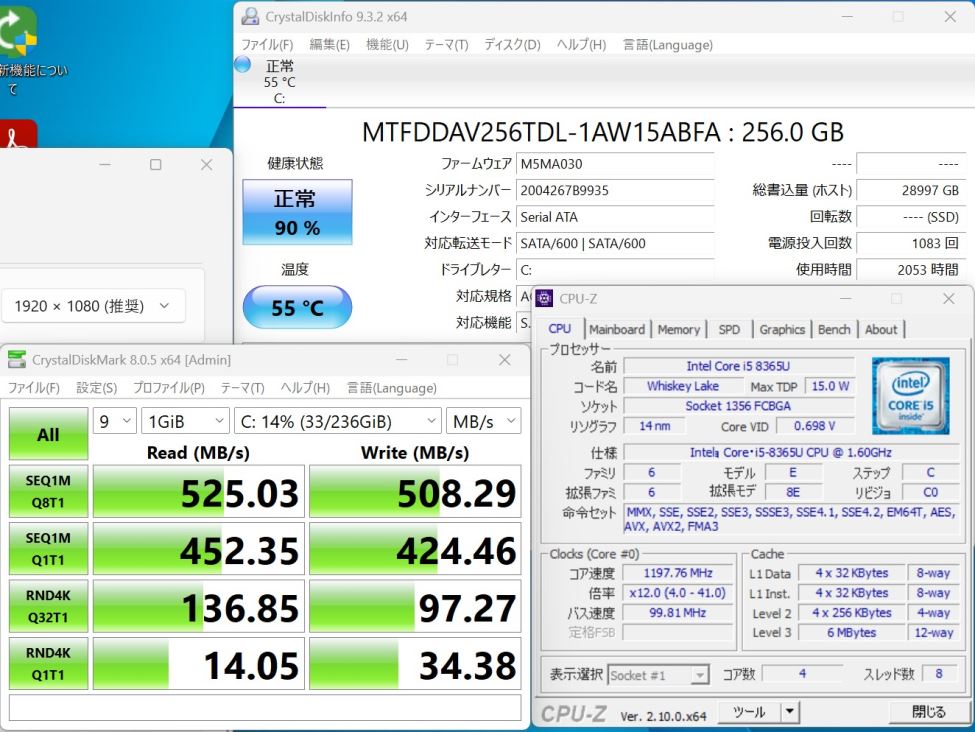Open the Socket #1 selection dropdown in CPU-Z
Viewport: 975px width, 732px height.
pyautogui.click(x=658, y=675)
